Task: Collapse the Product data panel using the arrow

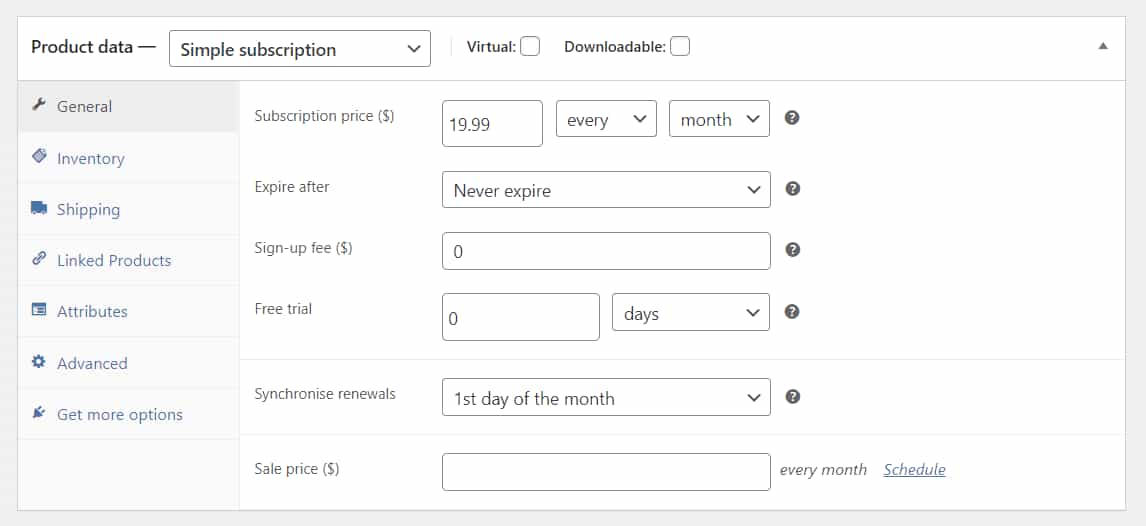Action: [x=1103, y=46]
